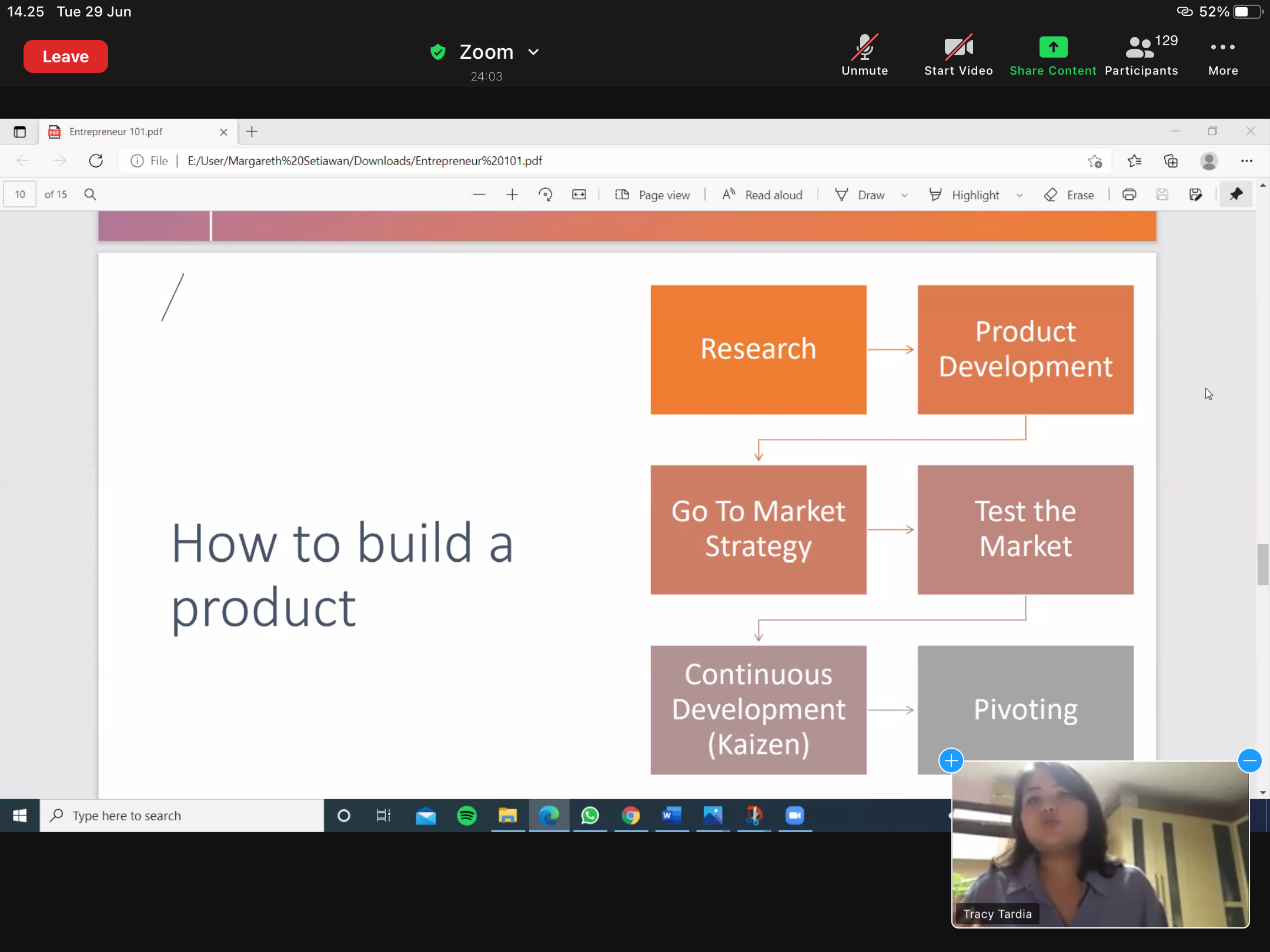Screen dimensions: 1270x952
Task: Click the Read aloud button
Action: (x=762, y=195)
